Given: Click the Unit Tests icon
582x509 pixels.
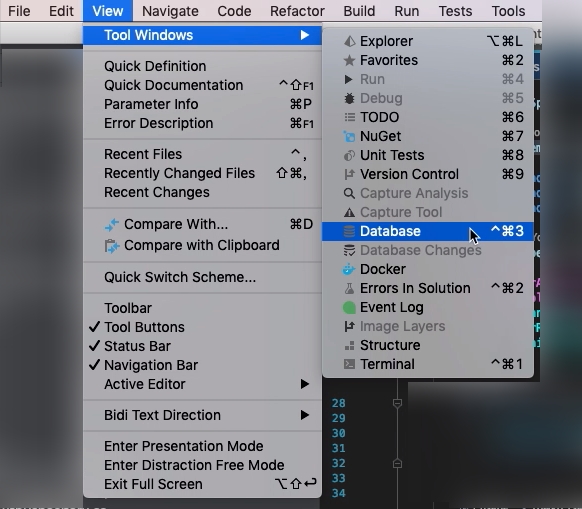Looking at the screenshot, I should pyautogui.click(x=349, y=155).
